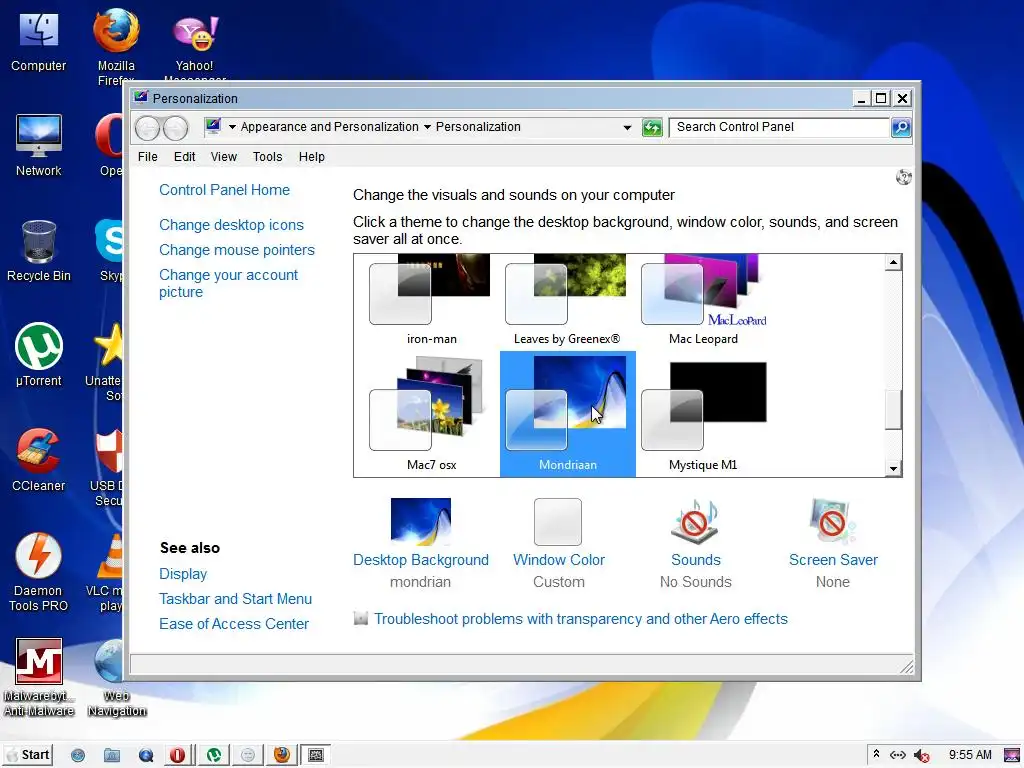Click Change your account picture link
The height and width of the screenshot is (768, 1024).
tap(229, 283)
